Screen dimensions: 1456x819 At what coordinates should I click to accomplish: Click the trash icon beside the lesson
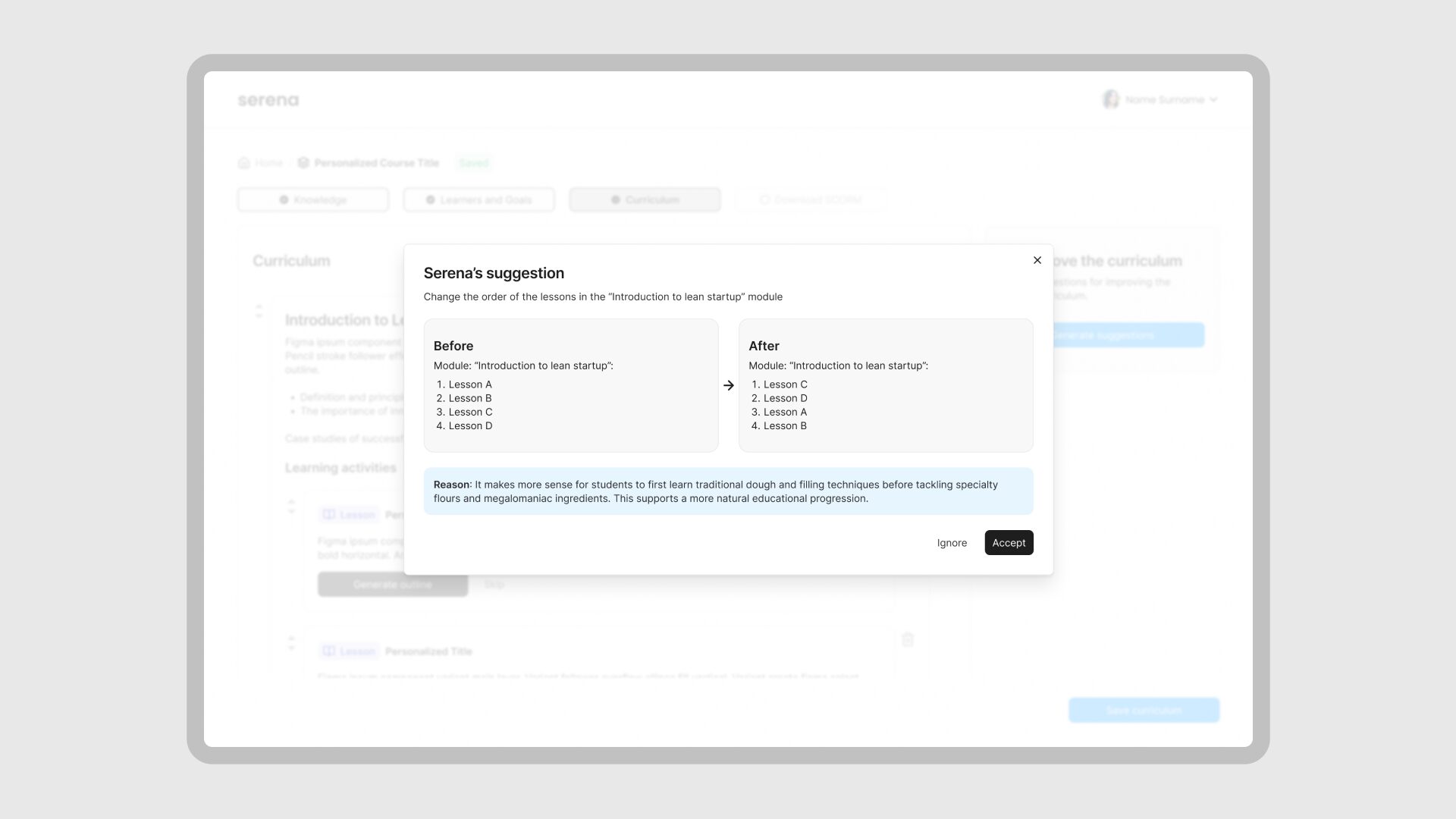(x=908, y=640)
